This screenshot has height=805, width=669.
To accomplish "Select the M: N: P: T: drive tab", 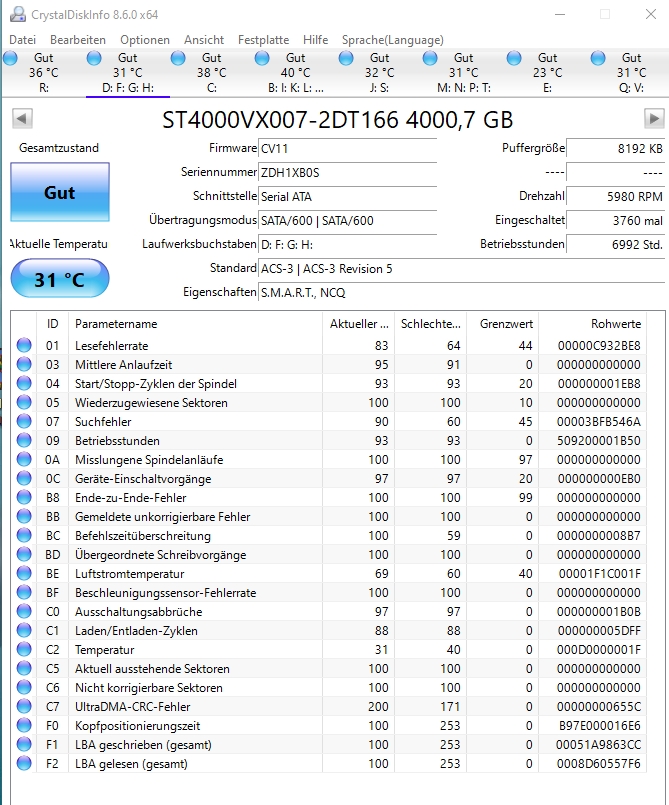I will pyautogui.click(x=464, y=72).
